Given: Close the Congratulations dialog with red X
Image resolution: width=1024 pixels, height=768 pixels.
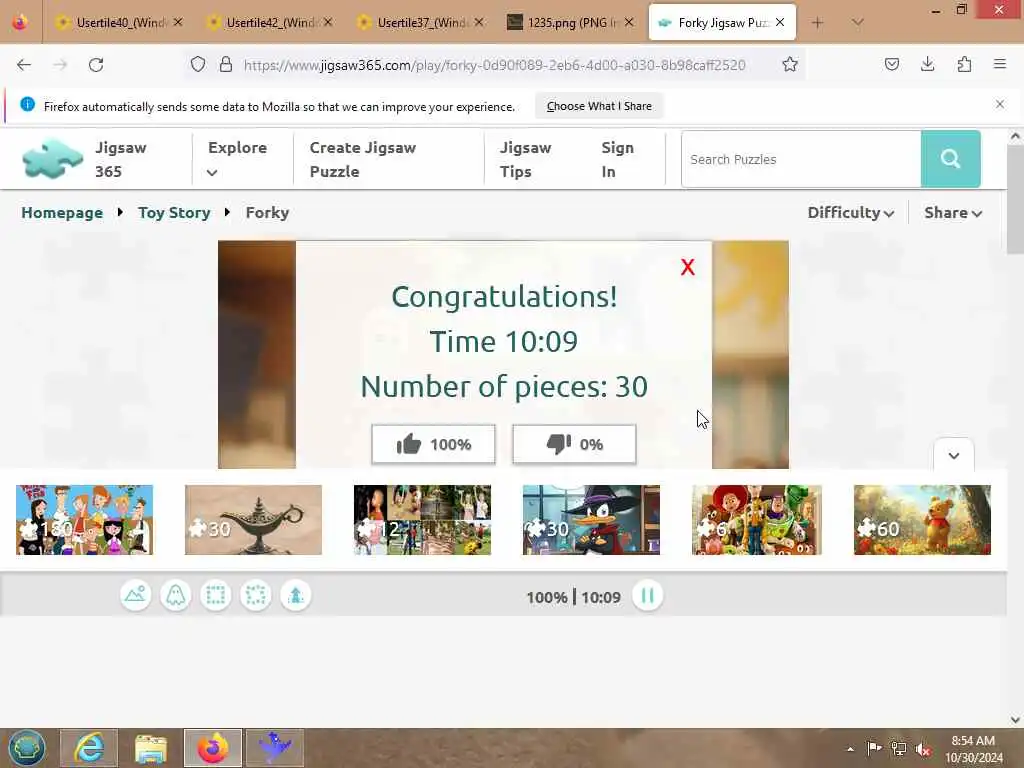Looking at the screenshot, I should [687, 267].
